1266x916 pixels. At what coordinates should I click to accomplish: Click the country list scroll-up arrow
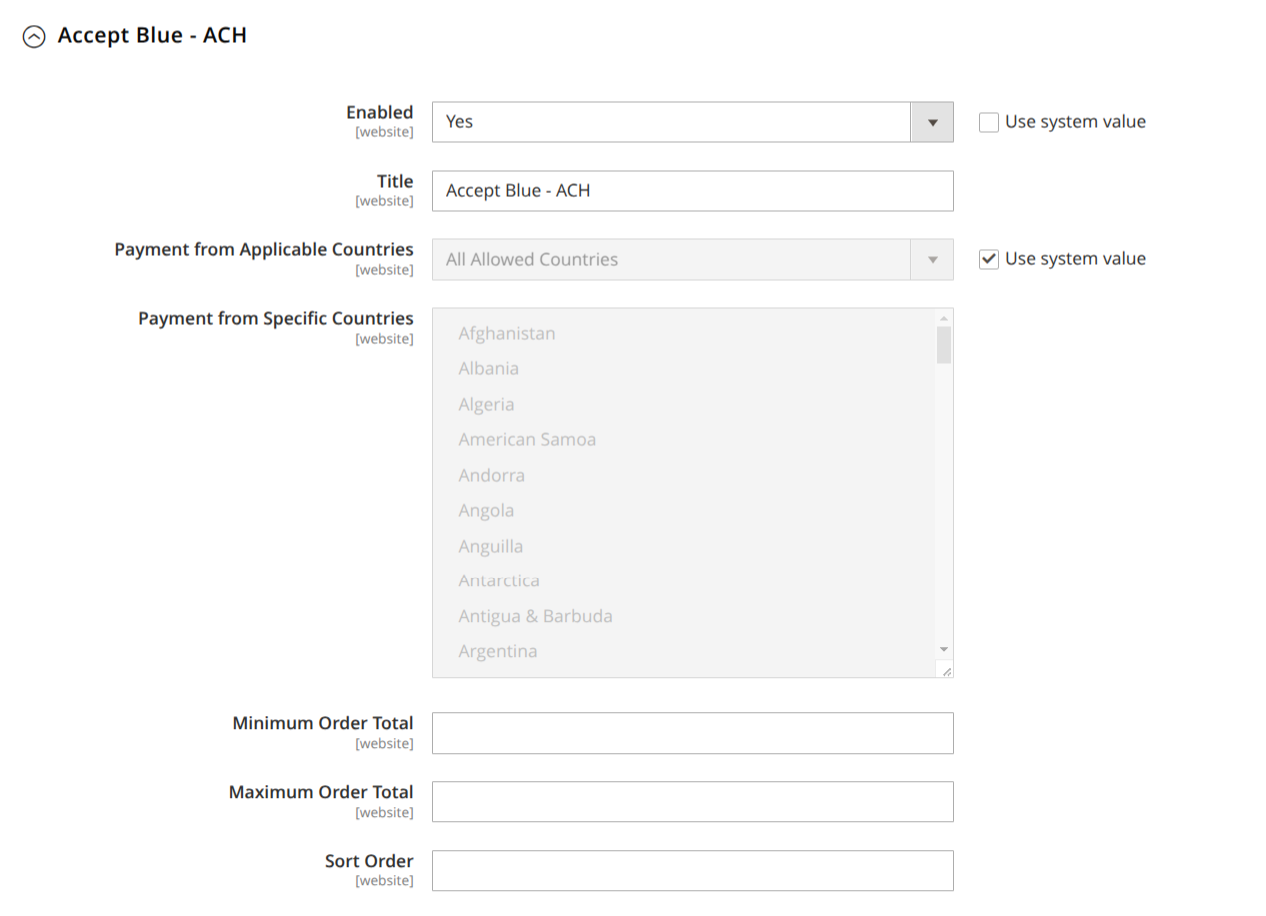[x=944, y=318]
